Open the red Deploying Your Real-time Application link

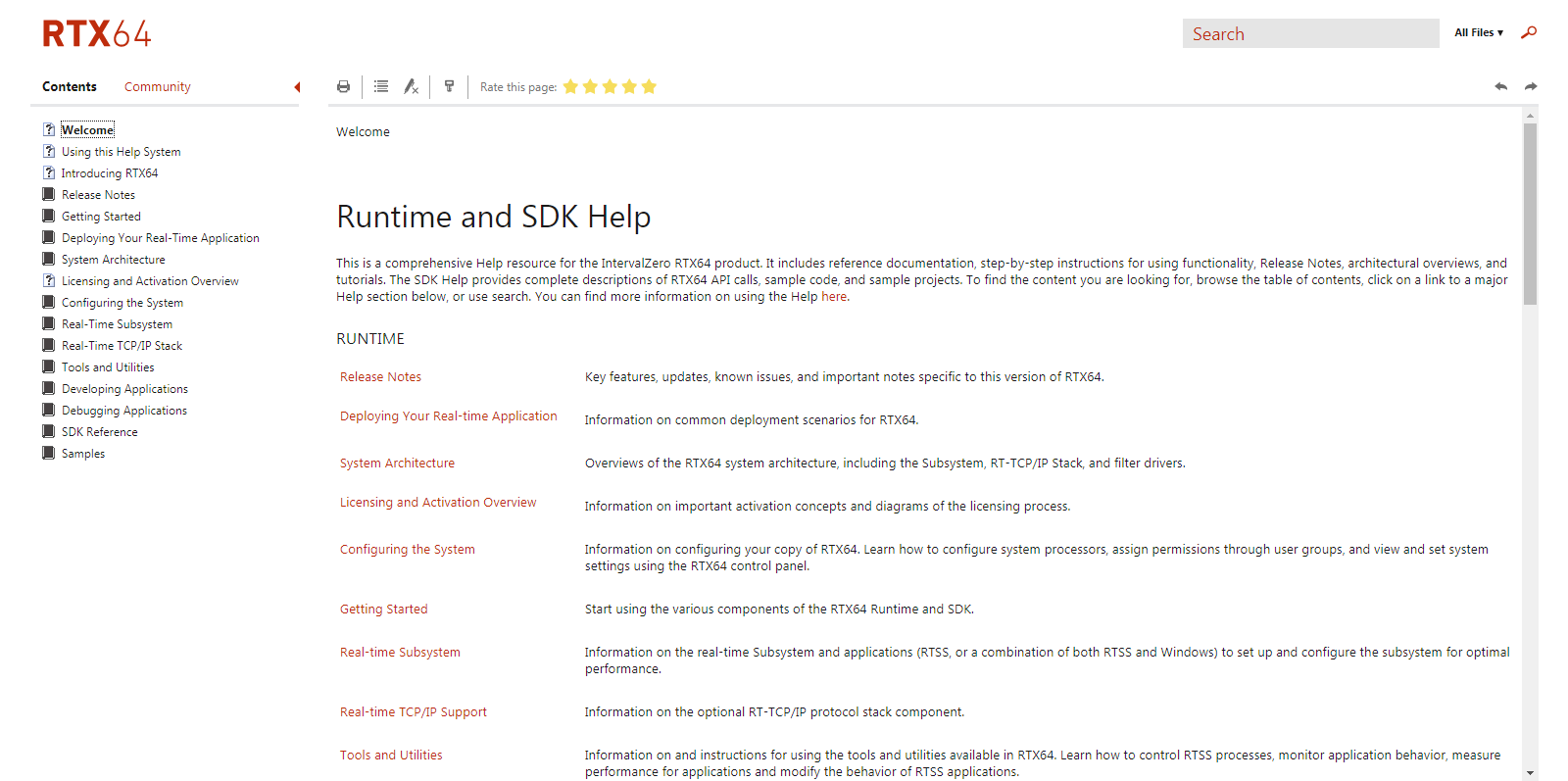[x=449, y=416]
